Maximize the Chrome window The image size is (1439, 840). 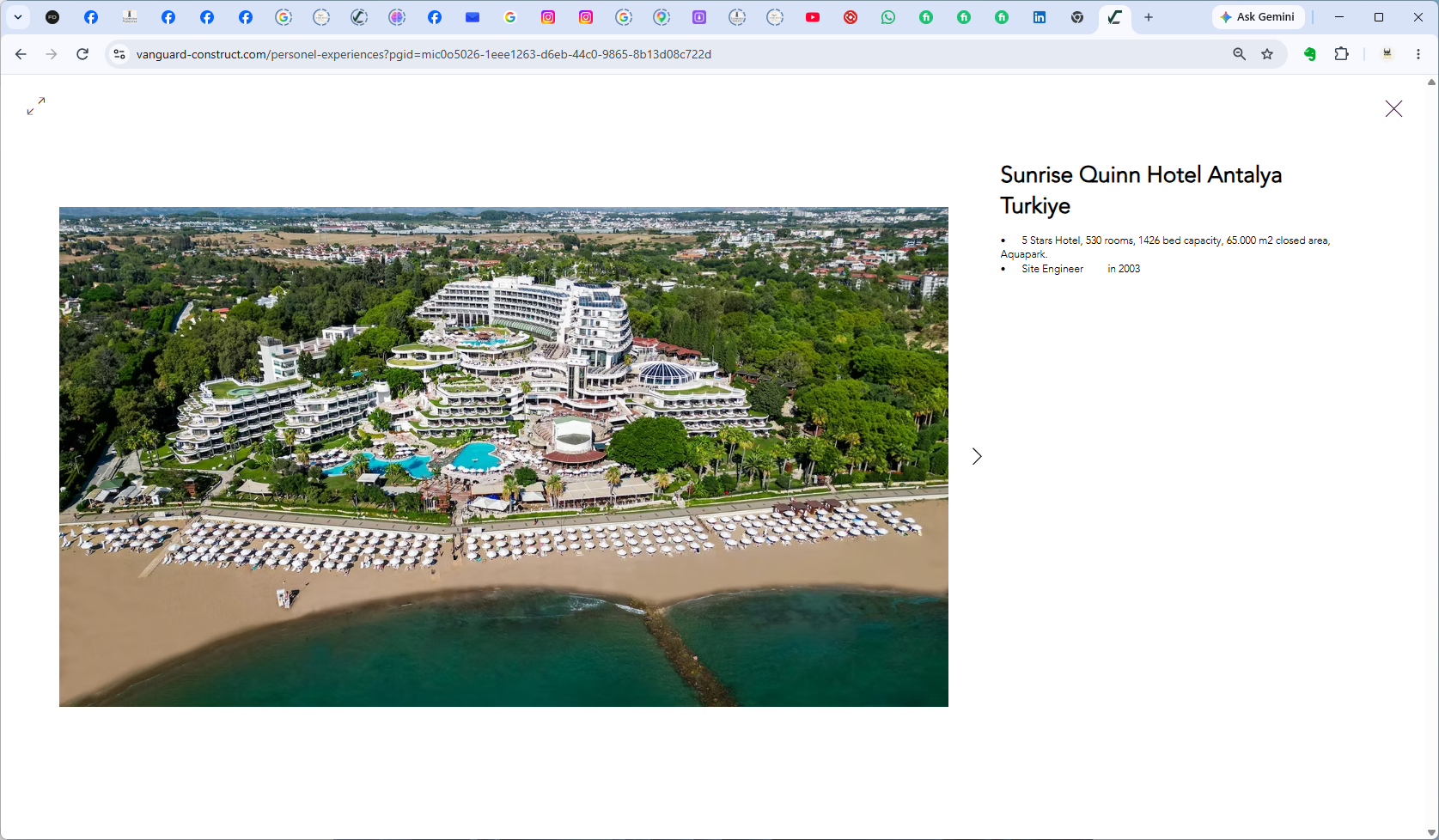(x=1379, y=17)
